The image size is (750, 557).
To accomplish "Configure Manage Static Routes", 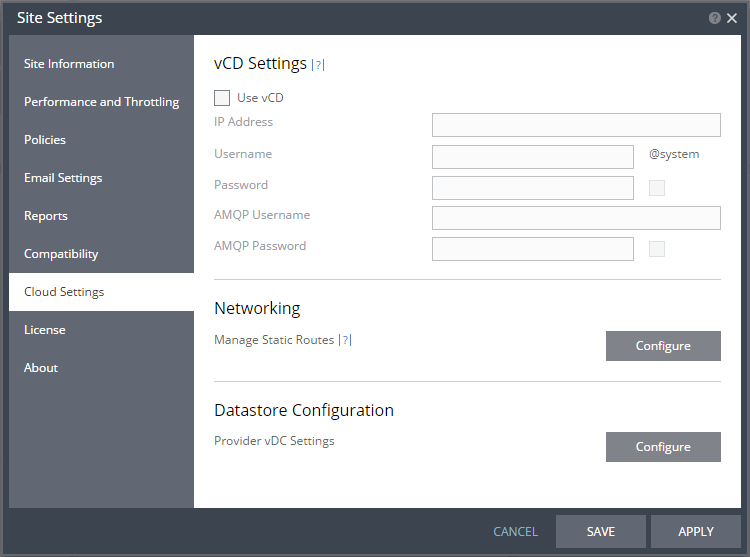I will point(663,346).
